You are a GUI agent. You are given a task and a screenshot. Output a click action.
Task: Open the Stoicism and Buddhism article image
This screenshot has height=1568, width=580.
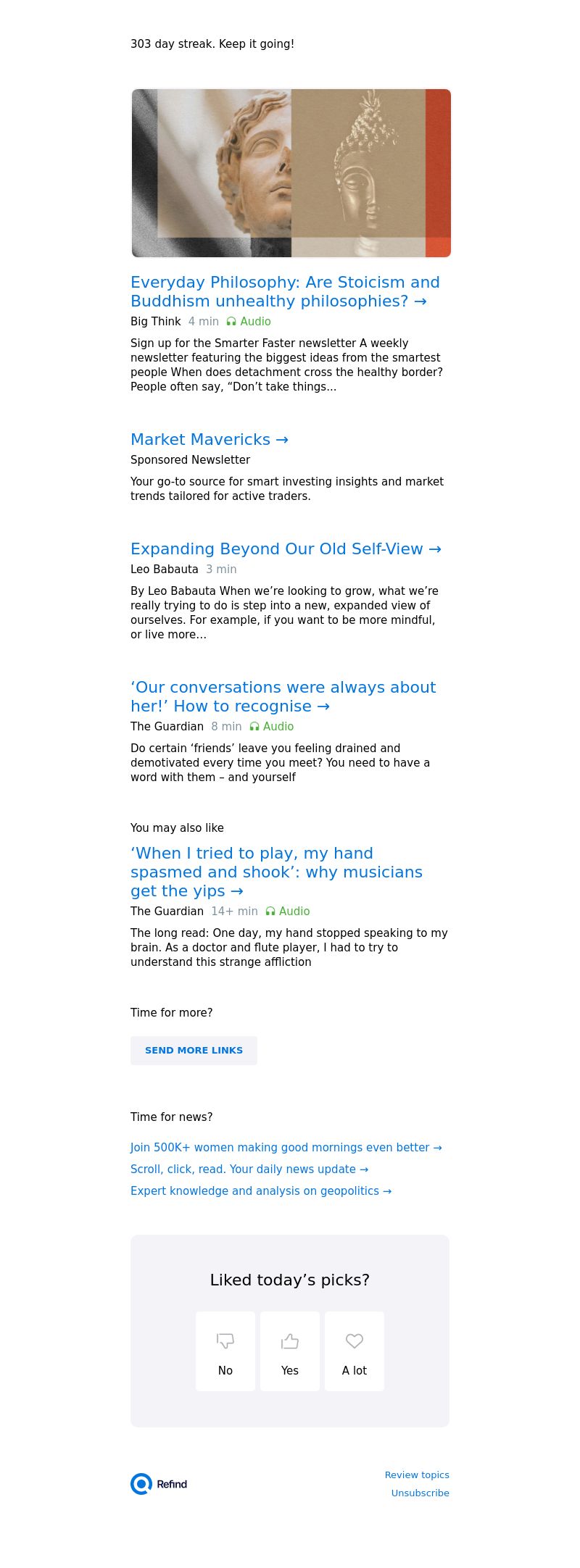tap(291, 173)
